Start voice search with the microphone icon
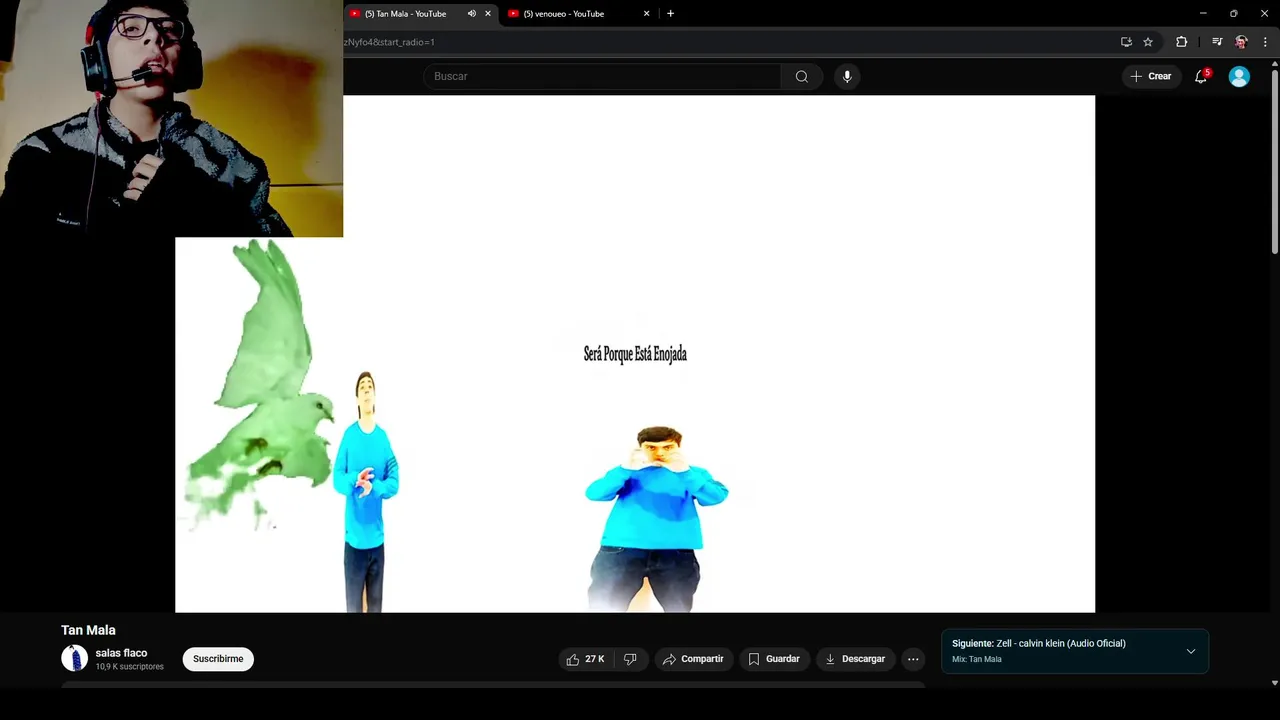Image resolution: width=1280 pixels, height=720 pixels. pyautogui.click(x=847, y=76)
